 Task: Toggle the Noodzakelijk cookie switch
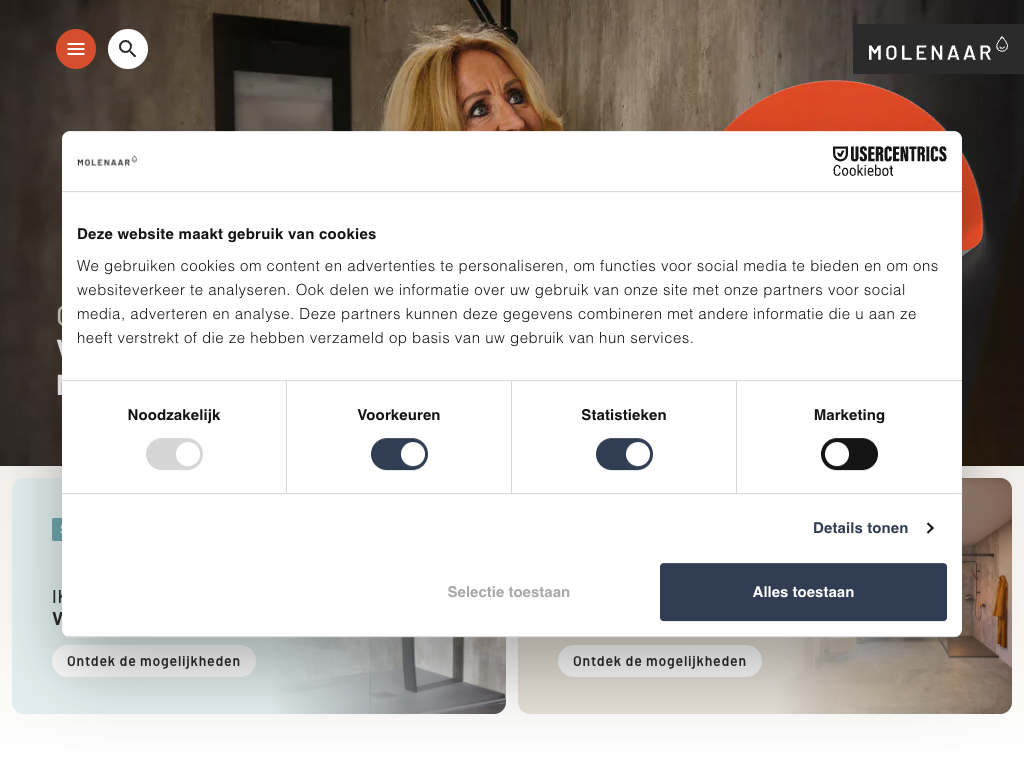174,454
